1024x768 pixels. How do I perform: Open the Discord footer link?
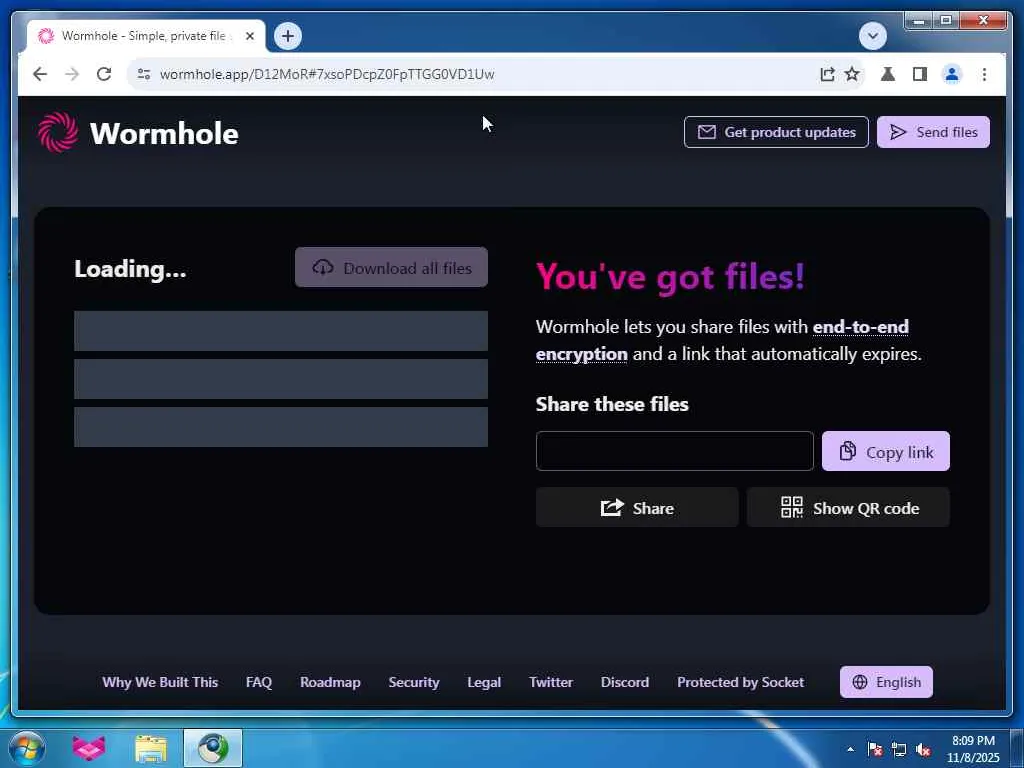(x=624, y=682)
